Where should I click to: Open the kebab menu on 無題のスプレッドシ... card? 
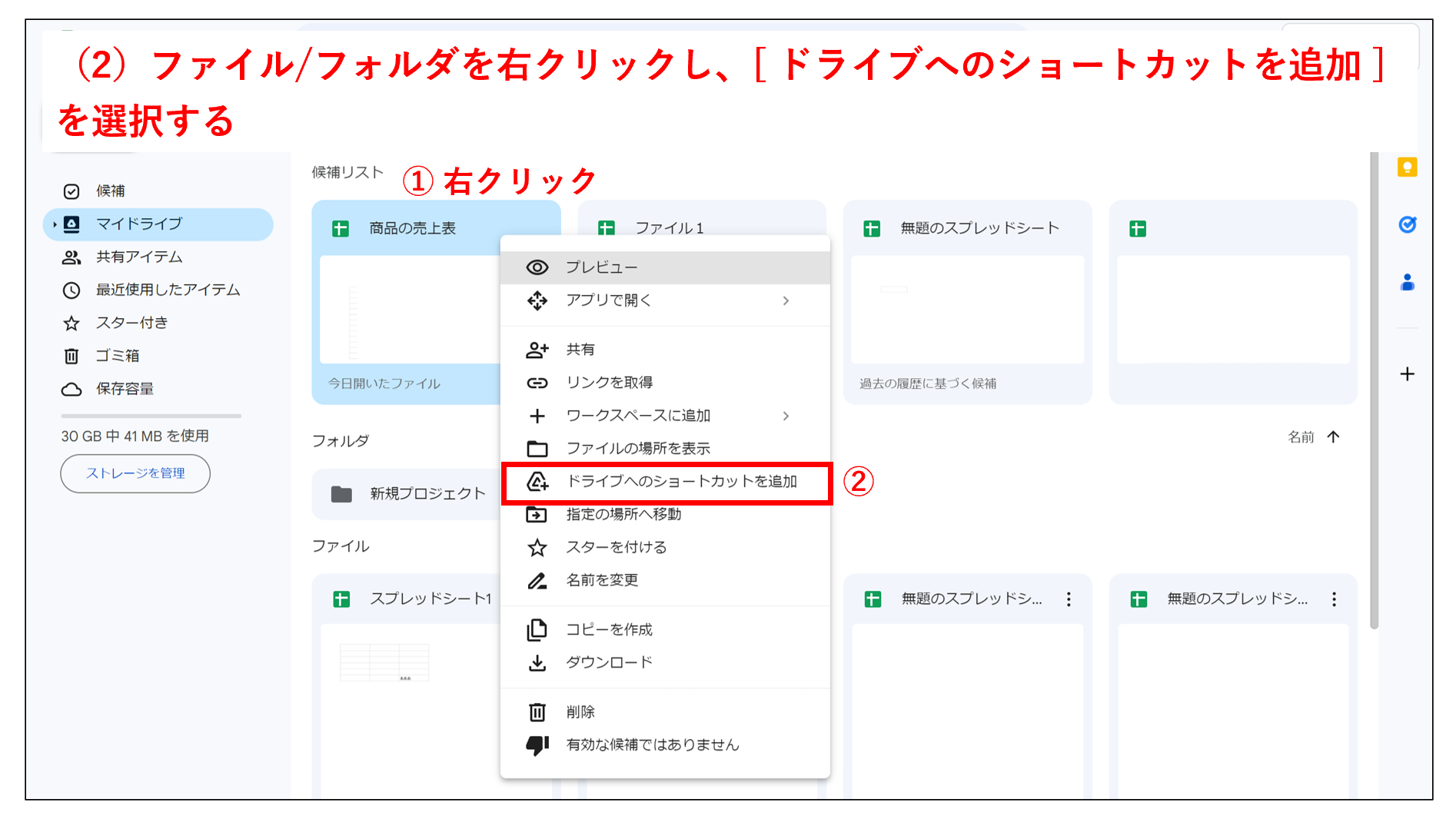[1069, 599]
